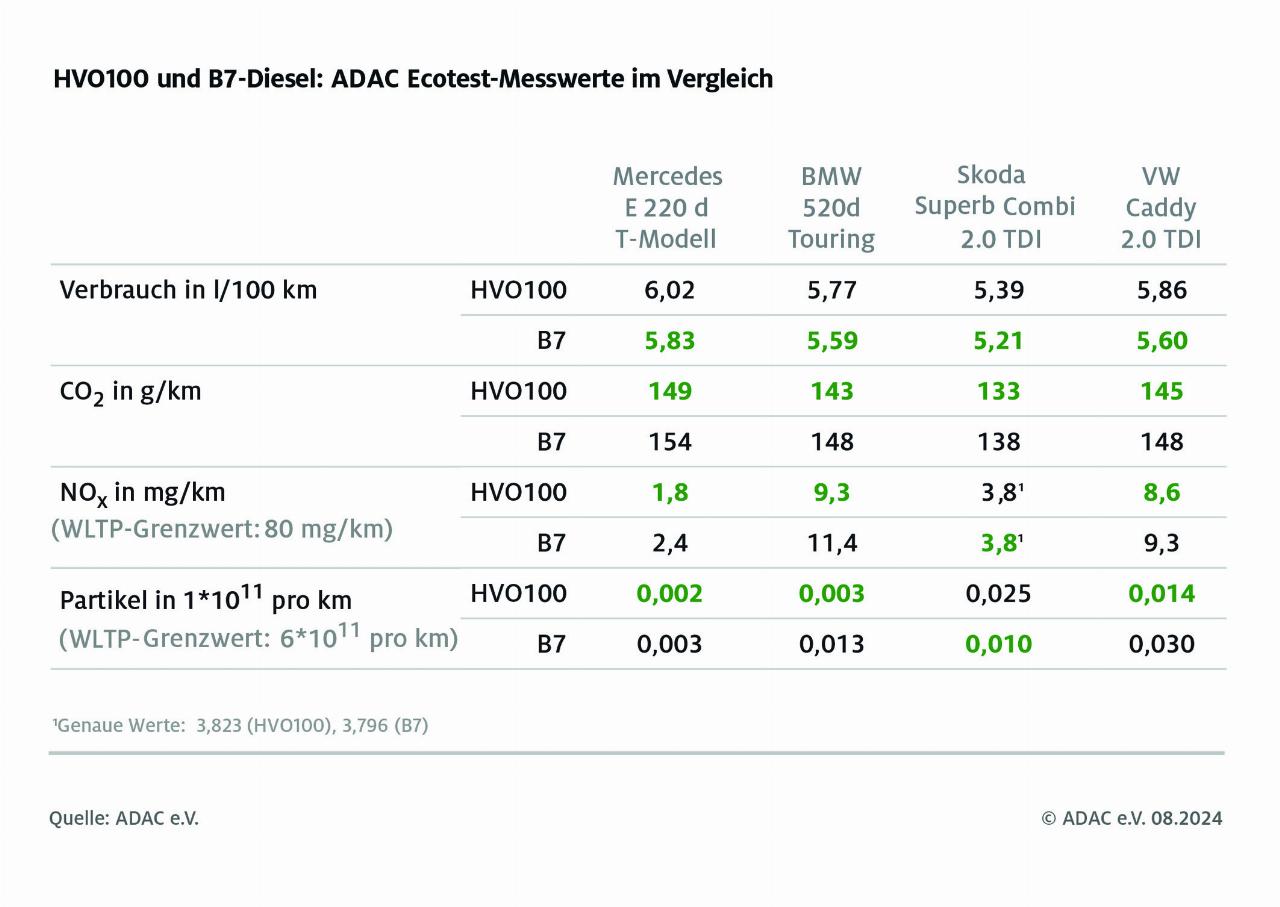
Task: Click the Mercedes HVO100 consumption value 6,02
Action: pyautogui.click(x=669, y=290)
